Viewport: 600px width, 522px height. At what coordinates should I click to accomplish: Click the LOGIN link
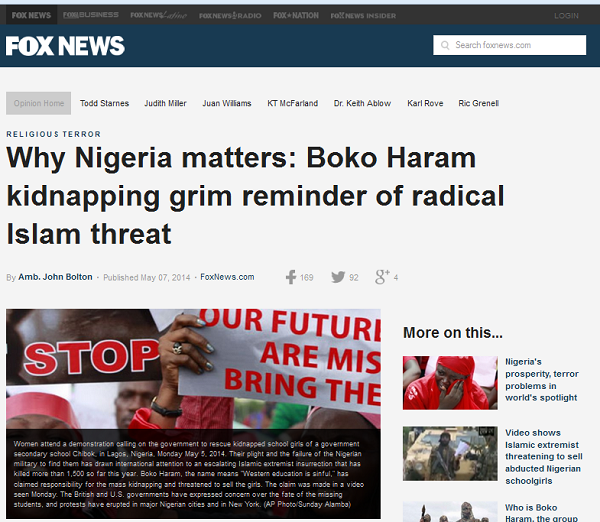pos(566,16)
